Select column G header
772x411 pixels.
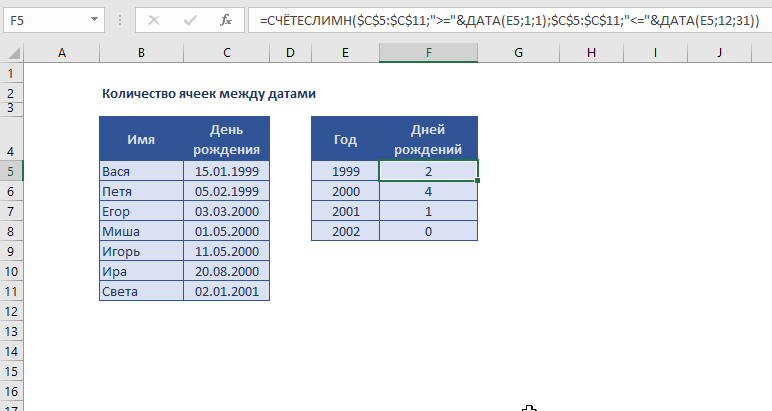518,53
